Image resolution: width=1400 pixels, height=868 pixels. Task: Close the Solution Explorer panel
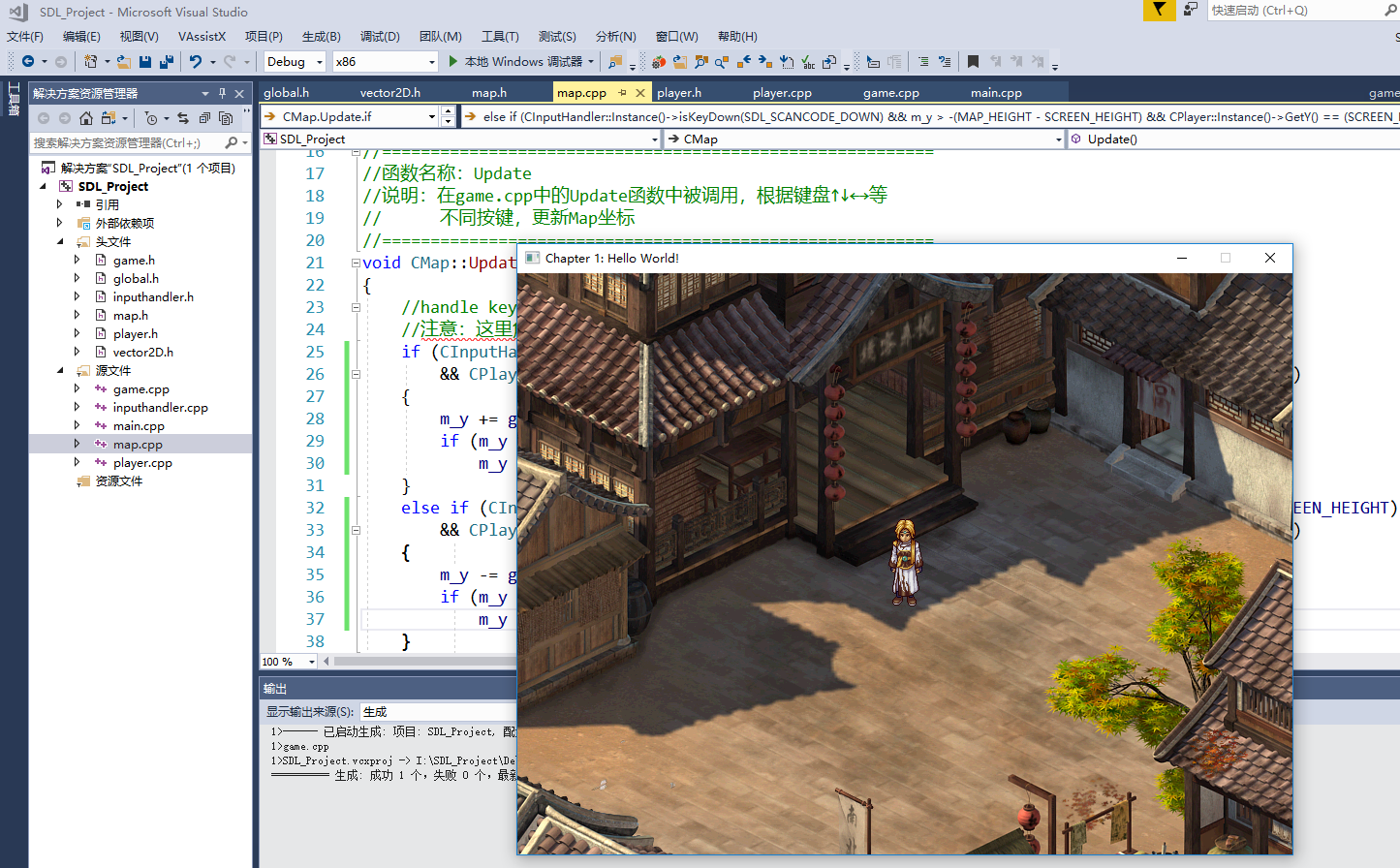pyautogui.click(x=239, y=94)
